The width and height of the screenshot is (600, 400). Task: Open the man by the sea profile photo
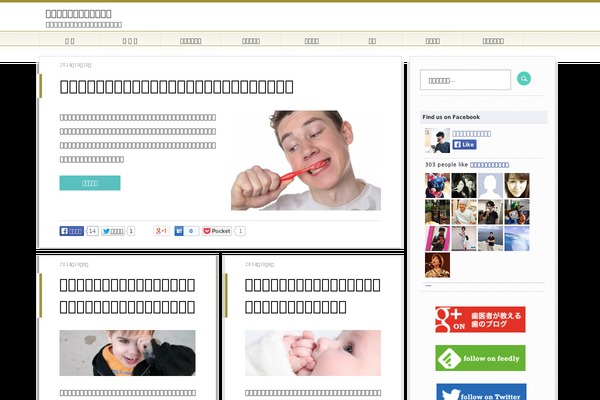point(490,238)
